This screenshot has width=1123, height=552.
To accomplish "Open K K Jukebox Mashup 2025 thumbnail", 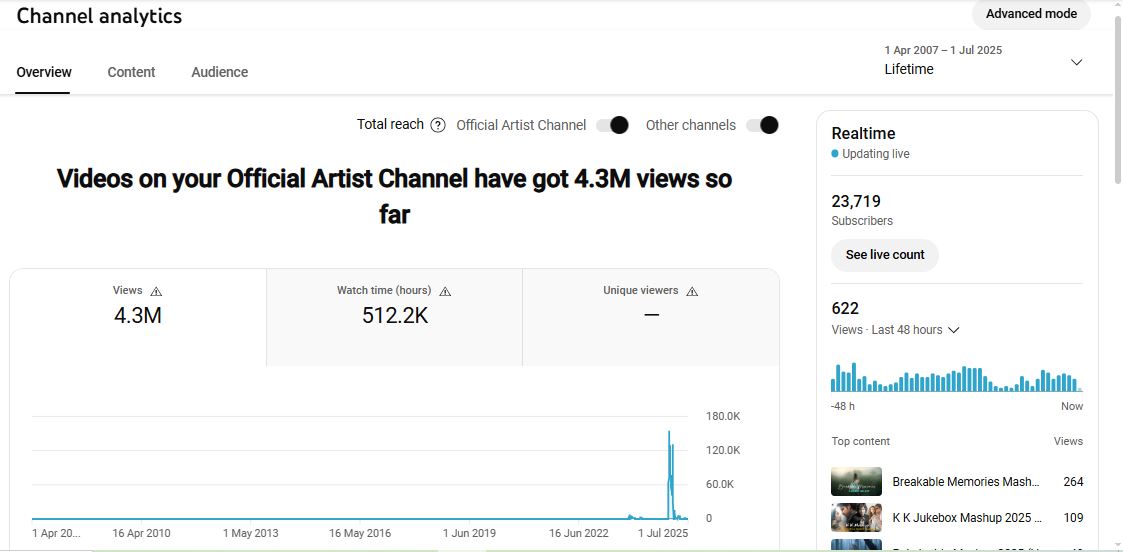I will click(856, 518).
